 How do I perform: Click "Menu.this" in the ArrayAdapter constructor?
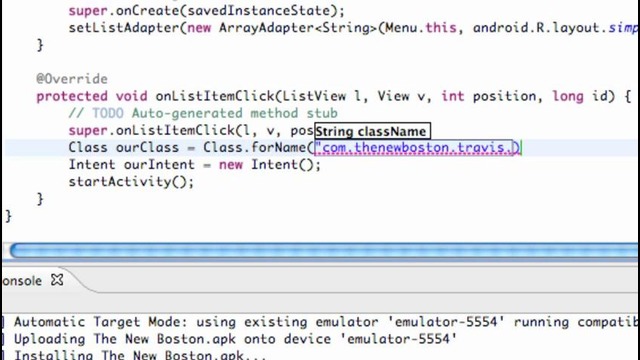point(421,28)
